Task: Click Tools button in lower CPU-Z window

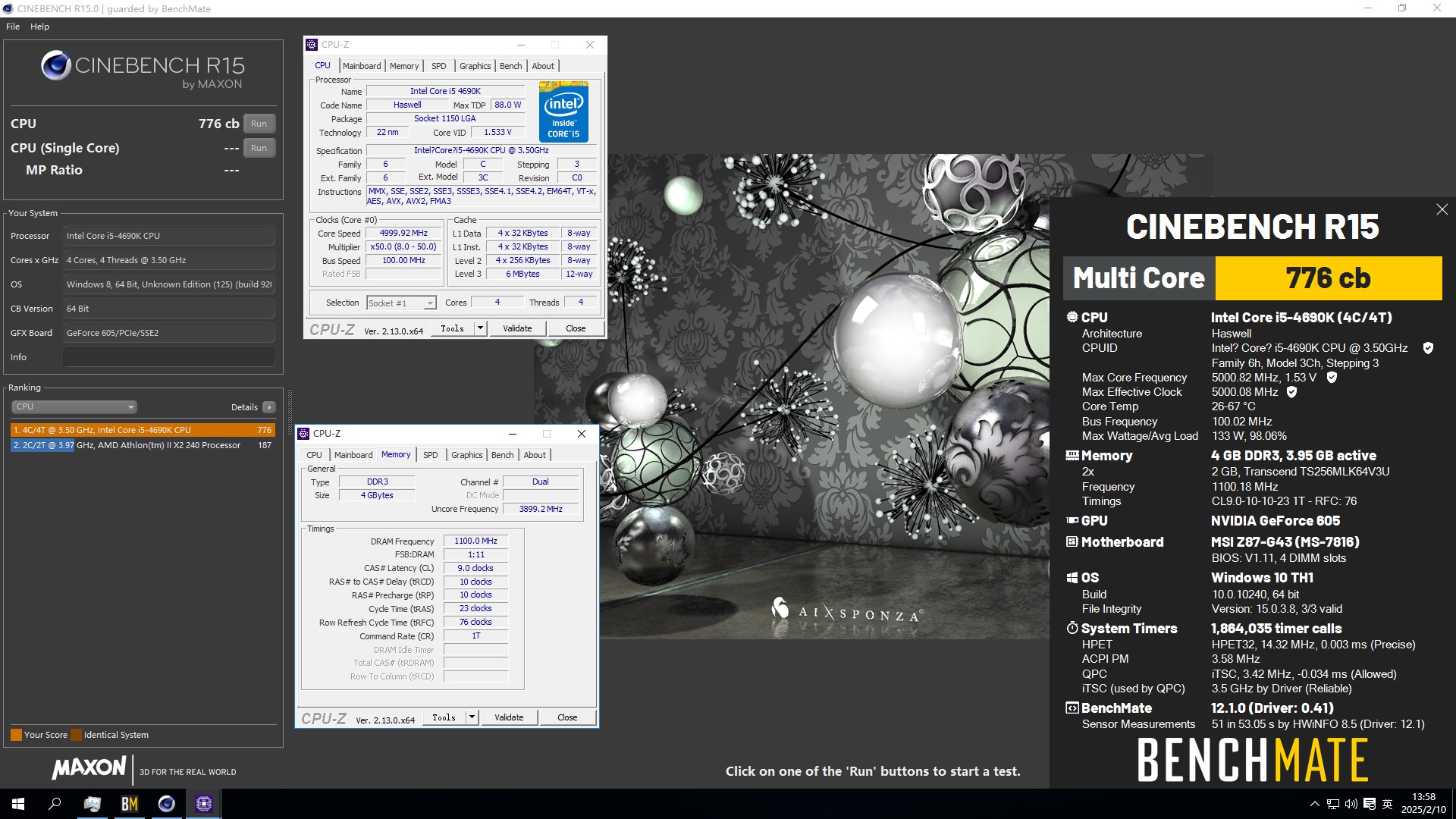Action: (444, 717)
